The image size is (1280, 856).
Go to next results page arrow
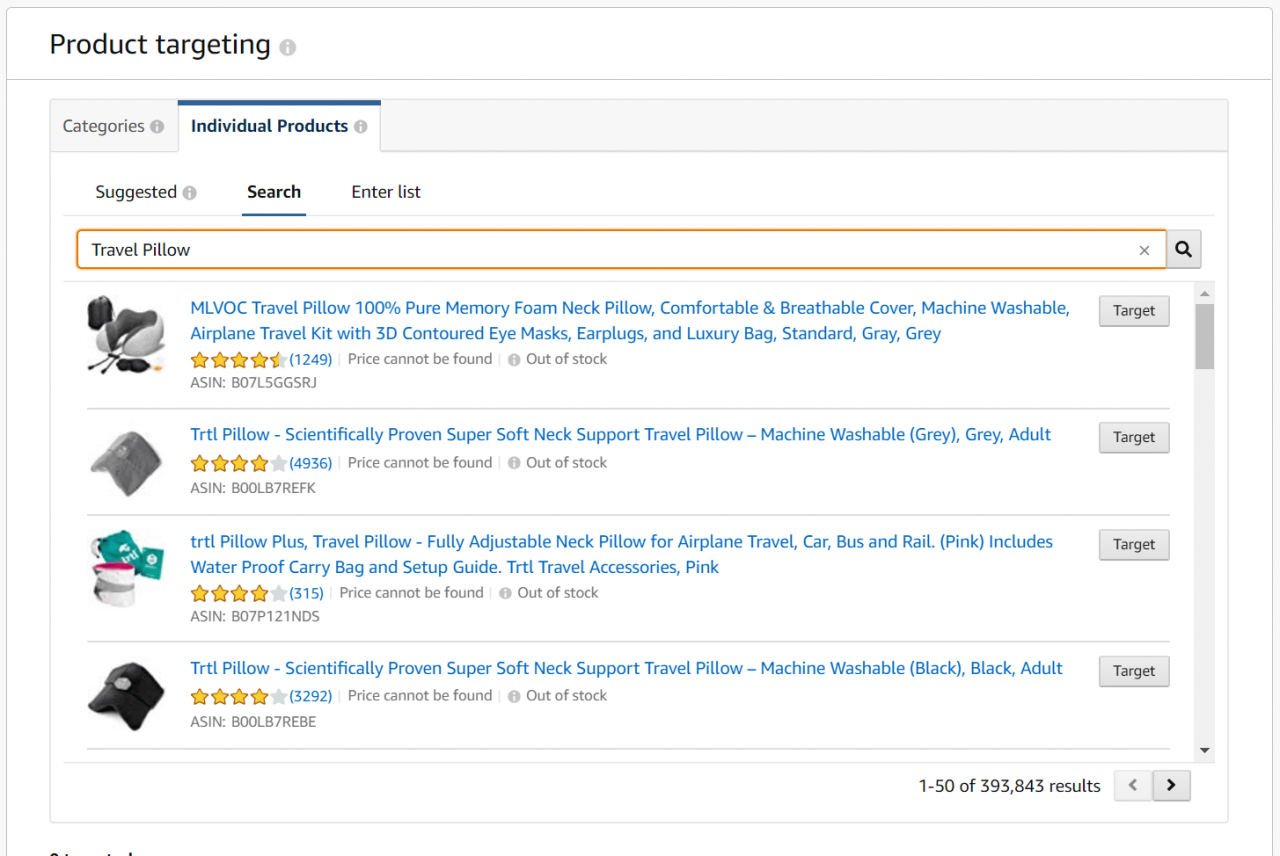click(1171, 786)
